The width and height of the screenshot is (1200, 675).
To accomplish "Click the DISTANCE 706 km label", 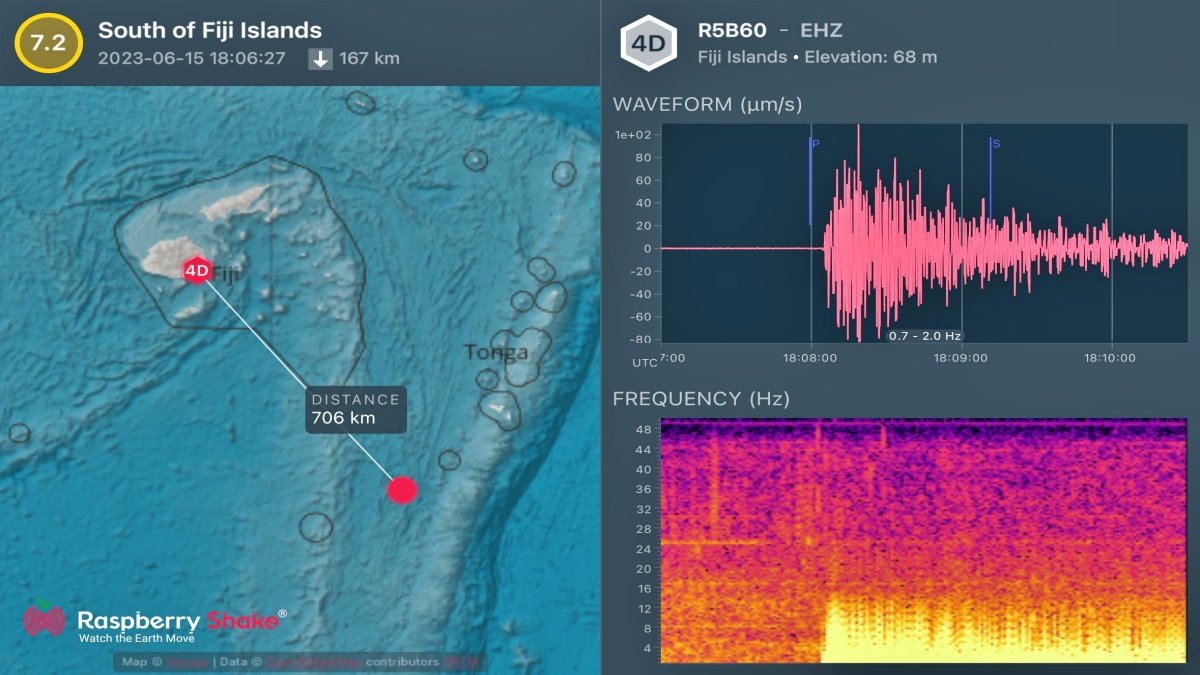I will coord(356,409).
